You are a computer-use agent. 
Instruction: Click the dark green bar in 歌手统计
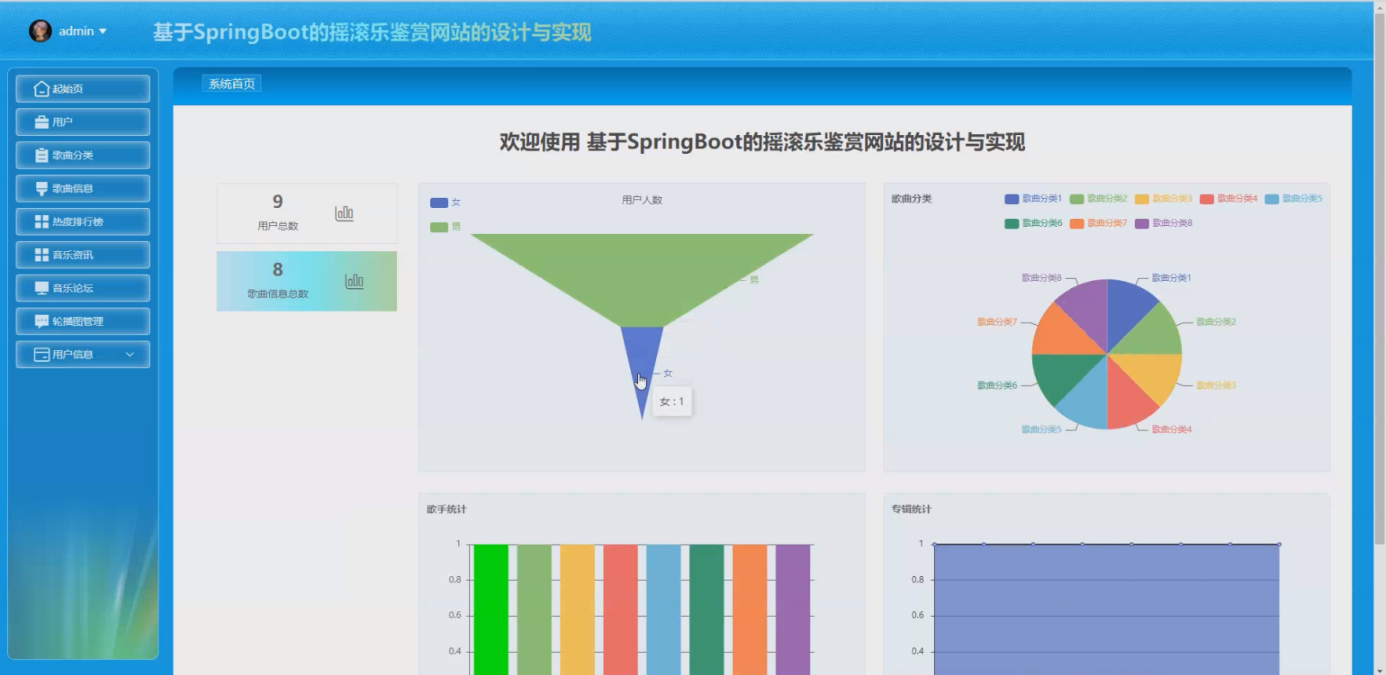706,609
